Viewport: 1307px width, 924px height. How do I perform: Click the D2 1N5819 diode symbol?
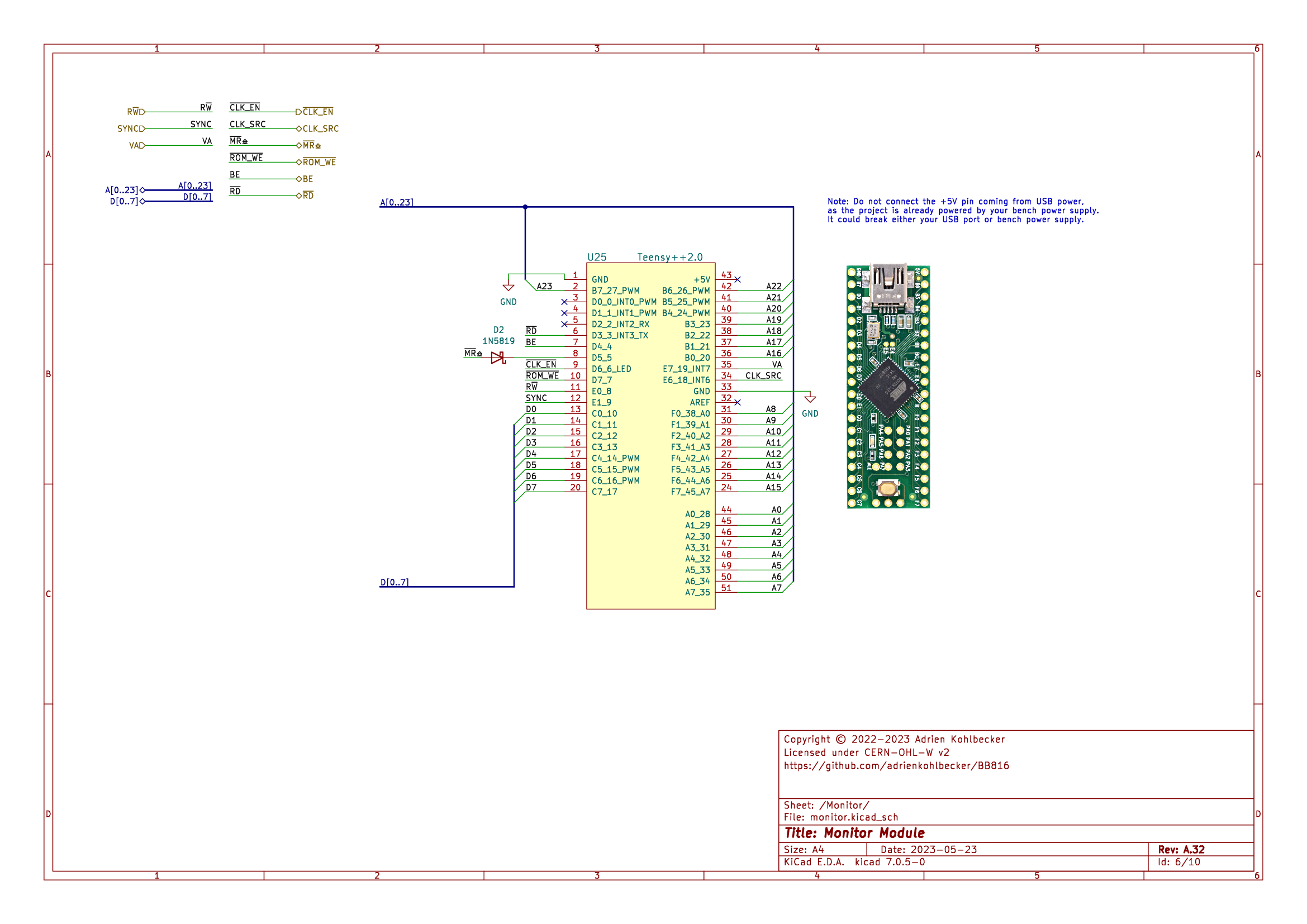point(498,358)
